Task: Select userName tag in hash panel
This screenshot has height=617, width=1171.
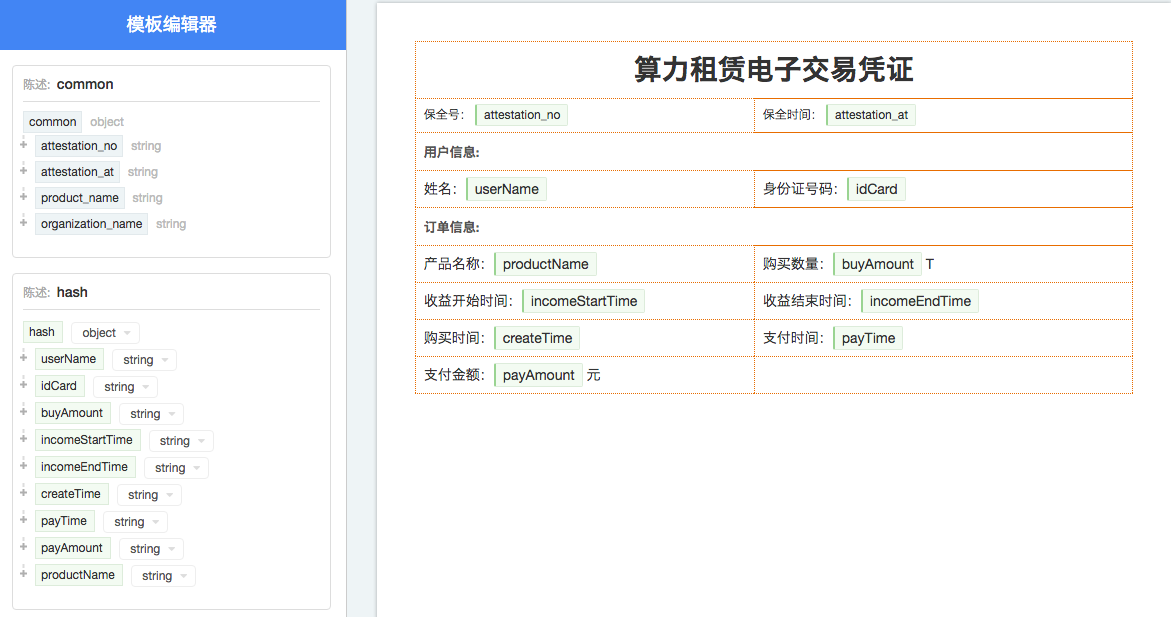Action: (69, 359)
